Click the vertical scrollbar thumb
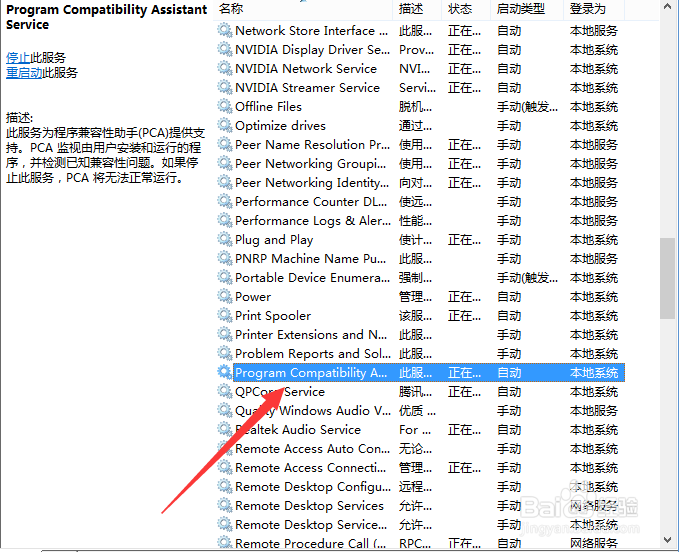This screenshot has height=552, width=679. (668, 278)
